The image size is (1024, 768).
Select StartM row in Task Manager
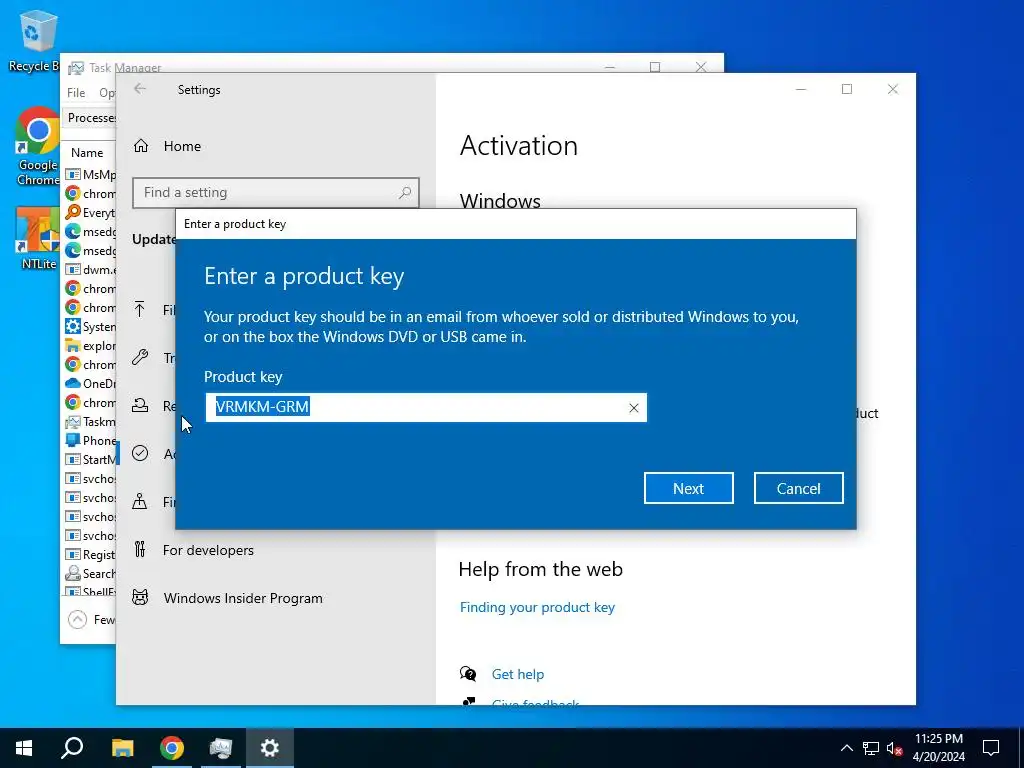pyautogui.click(x=90, y=459)
